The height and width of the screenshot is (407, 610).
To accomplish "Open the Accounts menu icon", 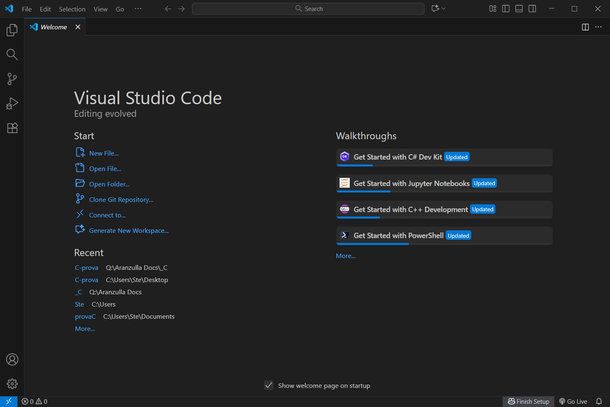I will click(12, 359).
